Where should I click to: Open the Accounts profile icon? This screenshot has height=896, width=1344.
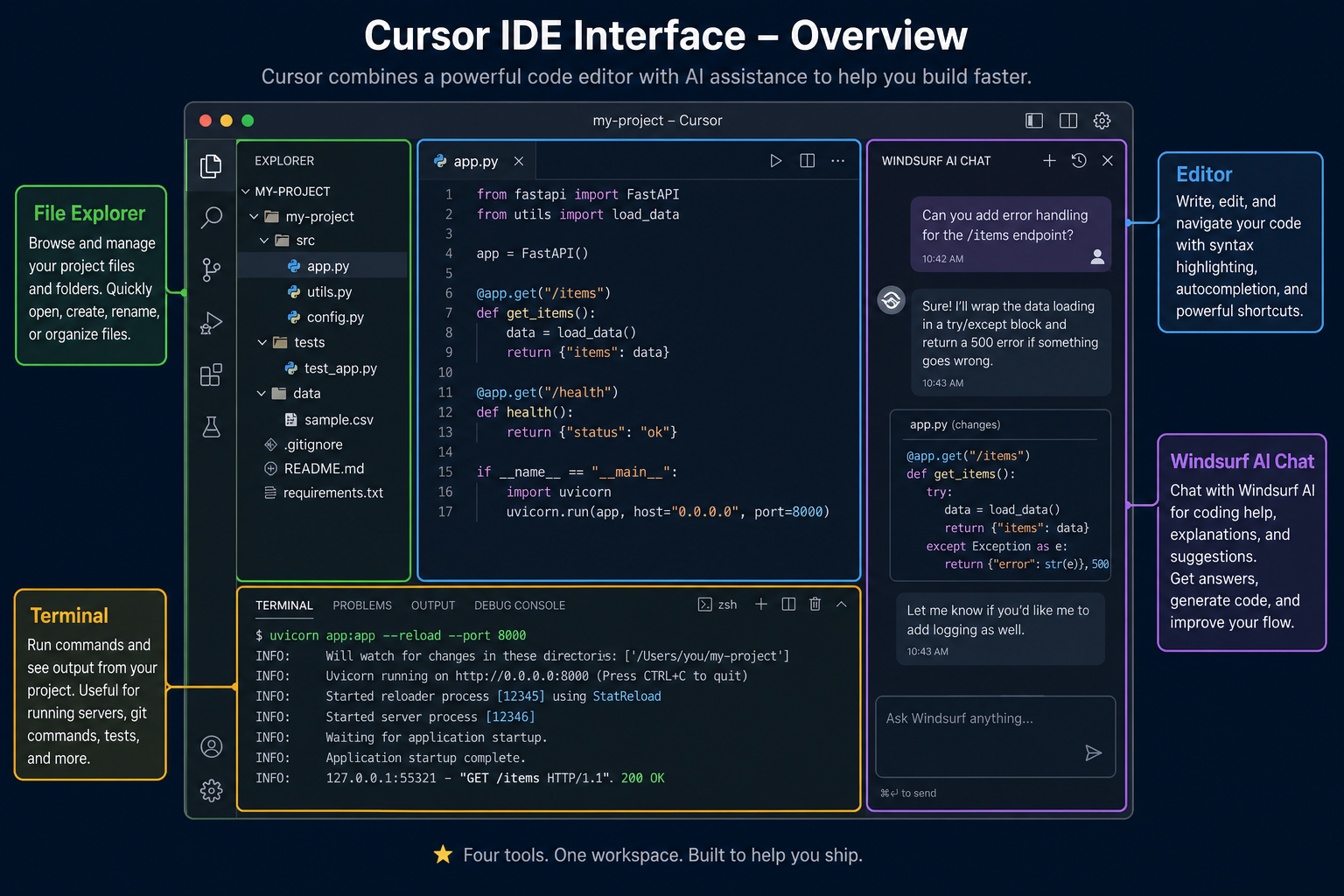coord(211,746)
